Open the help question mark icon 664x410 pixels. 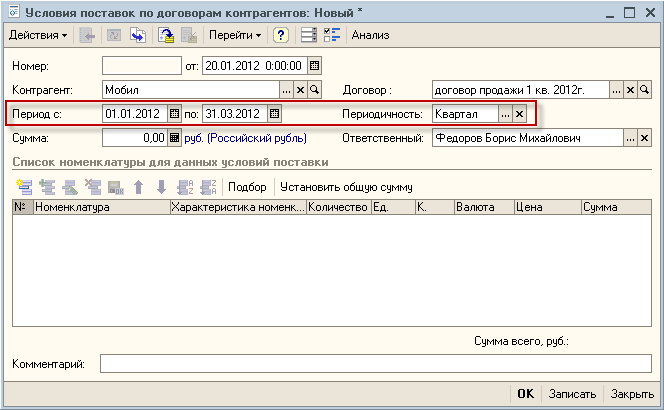(x=280, y=35)
